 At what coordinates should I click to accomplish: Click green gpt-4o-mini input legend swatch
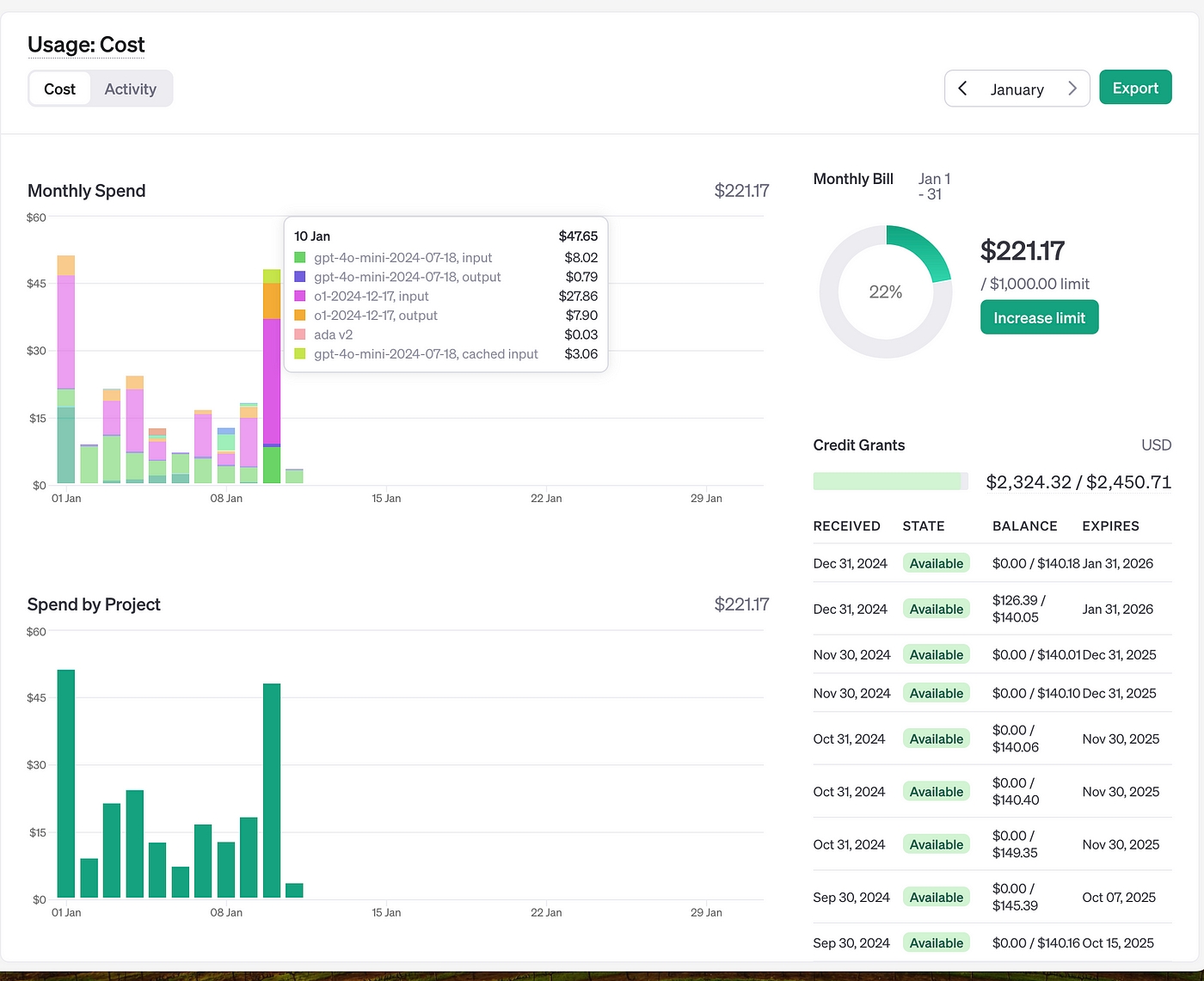[x=300, y=257]
